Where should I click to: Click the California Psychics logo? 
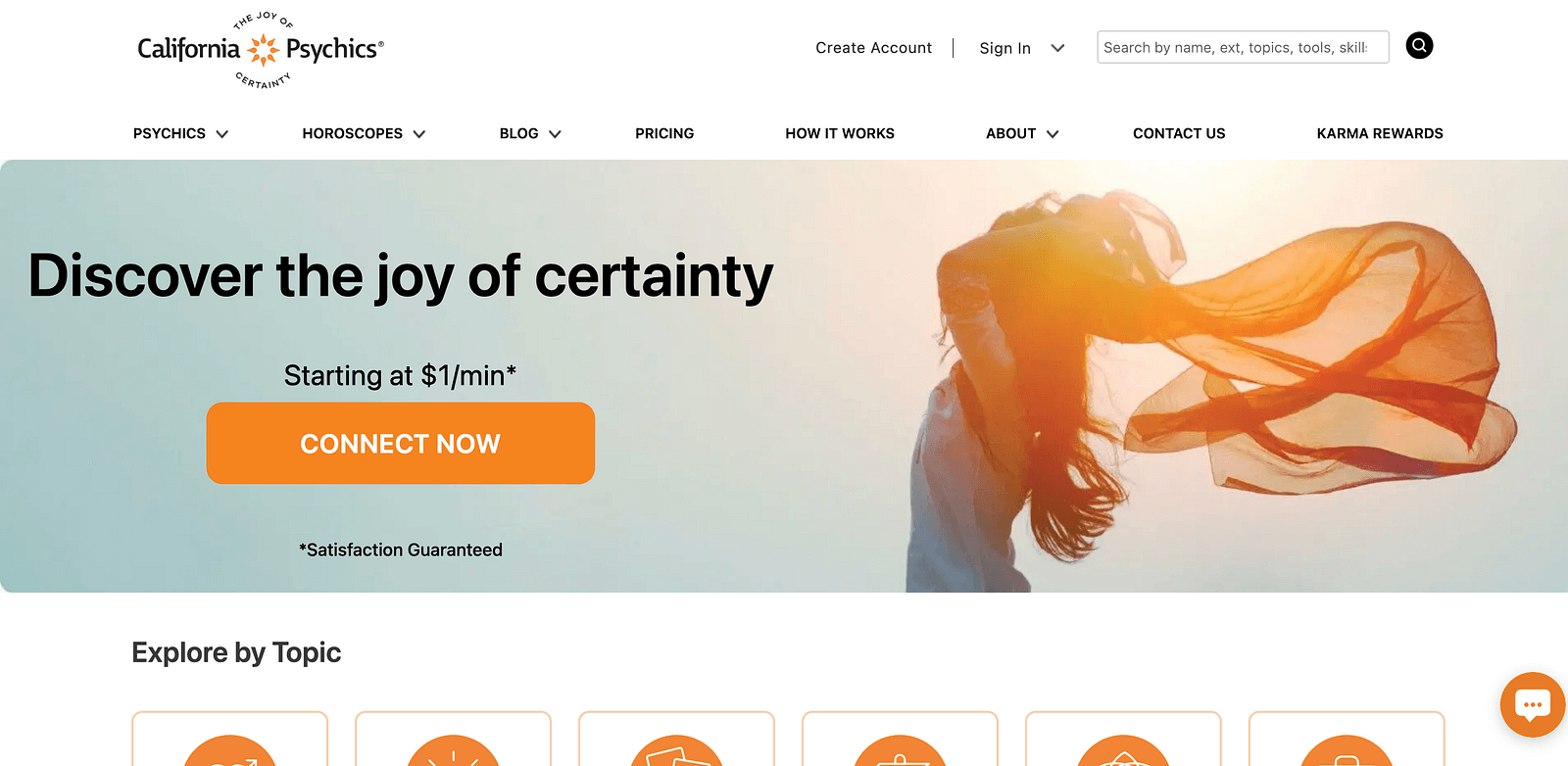(261, 50)
